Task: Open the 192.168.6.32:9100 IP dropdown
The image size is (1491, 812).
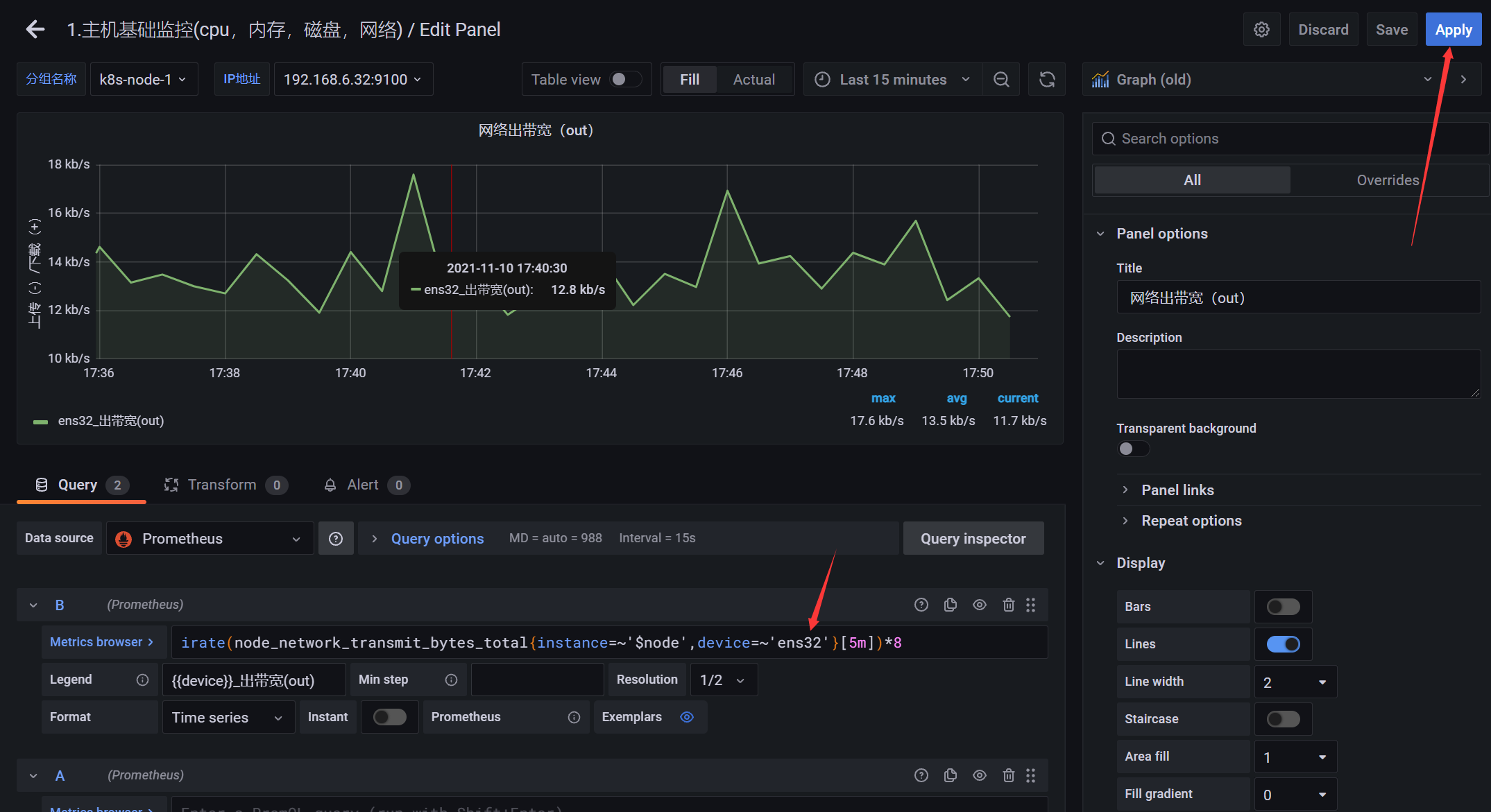Action: pos(353,79)
